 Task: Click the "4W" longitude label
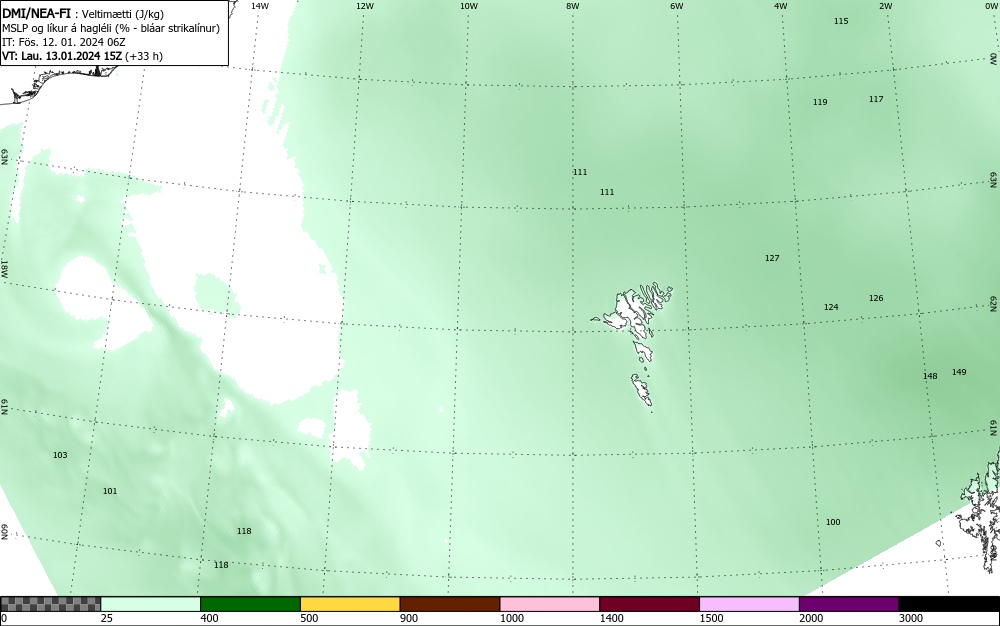[x=781, y=6]
